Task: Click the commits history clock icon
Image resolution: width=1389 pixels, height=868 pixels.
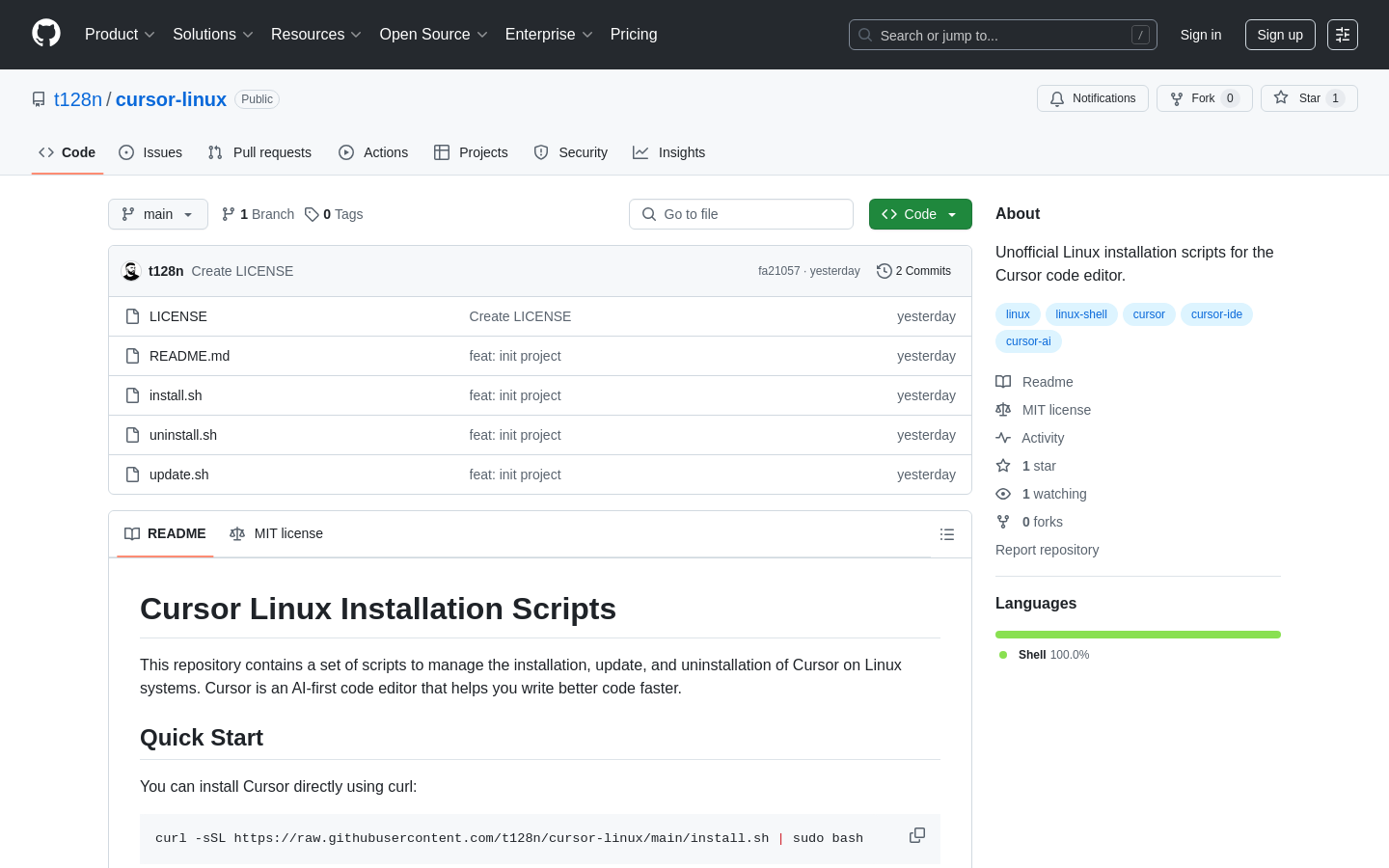Action: coord(884,271)
